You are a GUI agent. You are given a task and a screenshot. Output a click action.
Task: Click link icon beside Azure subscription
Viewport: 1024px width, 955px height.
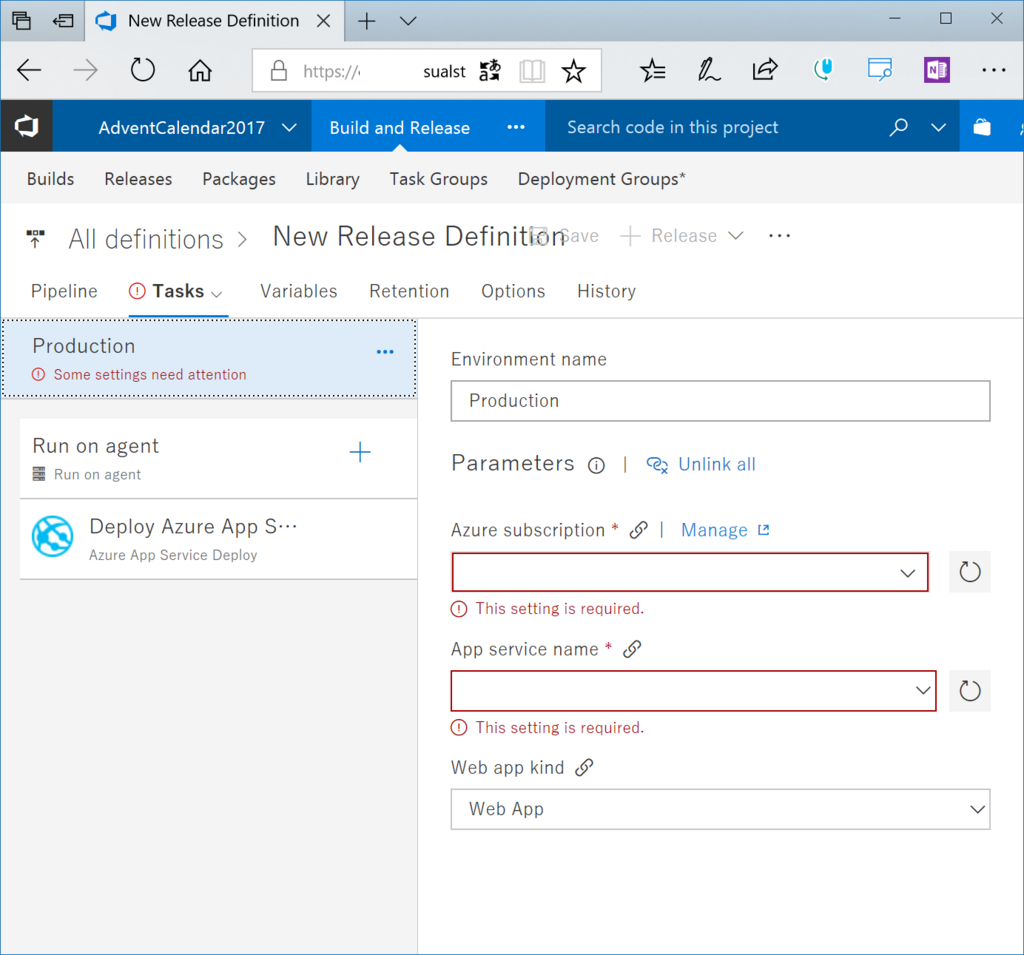(x=639, y=530)
